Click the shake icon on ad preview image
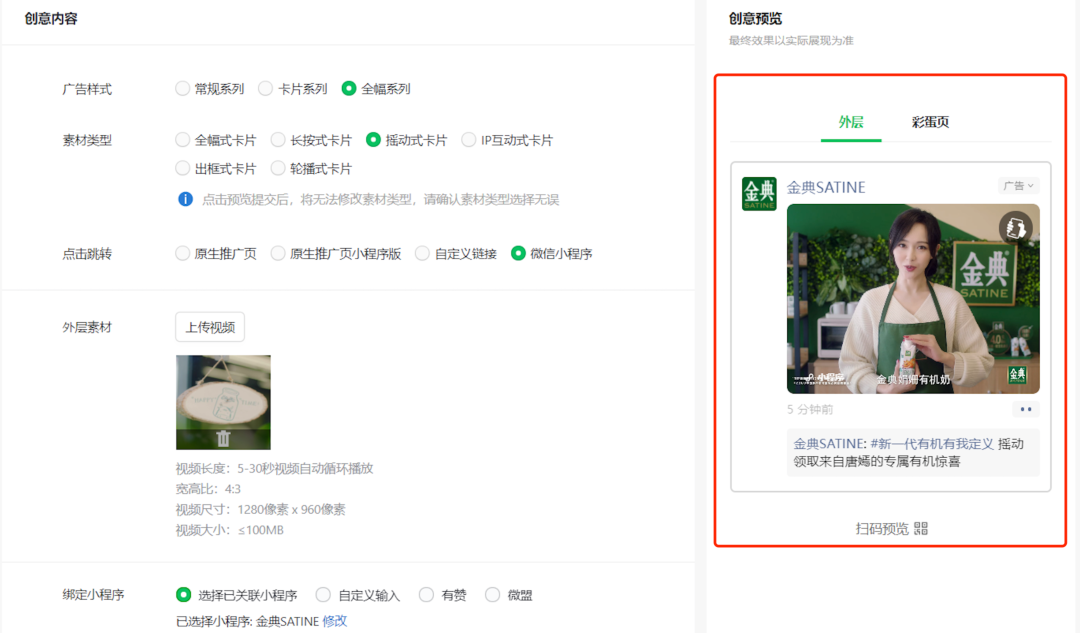The image size is (1080, 633). [1015, 228]
